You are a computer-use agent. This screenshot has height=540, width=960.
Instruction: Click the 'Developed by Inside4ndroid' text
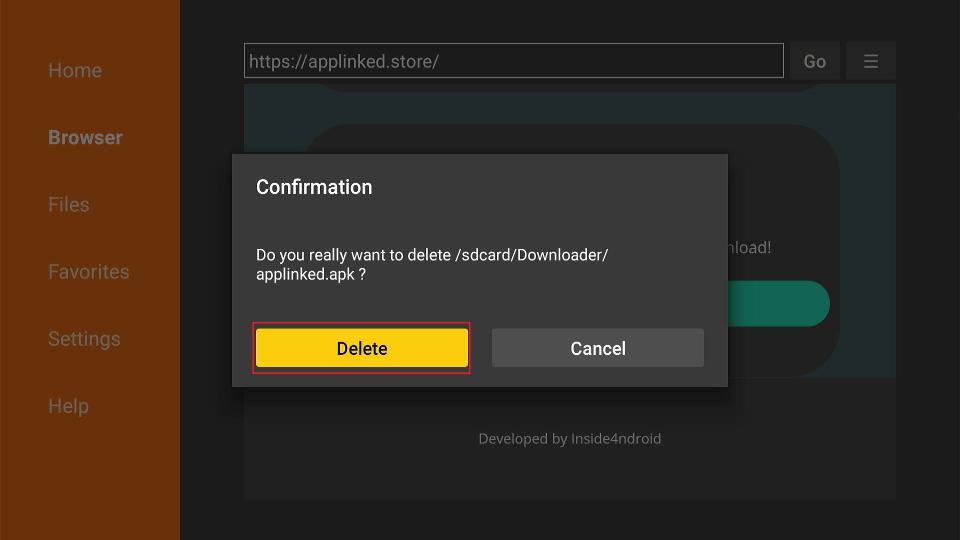coord(569,438)
